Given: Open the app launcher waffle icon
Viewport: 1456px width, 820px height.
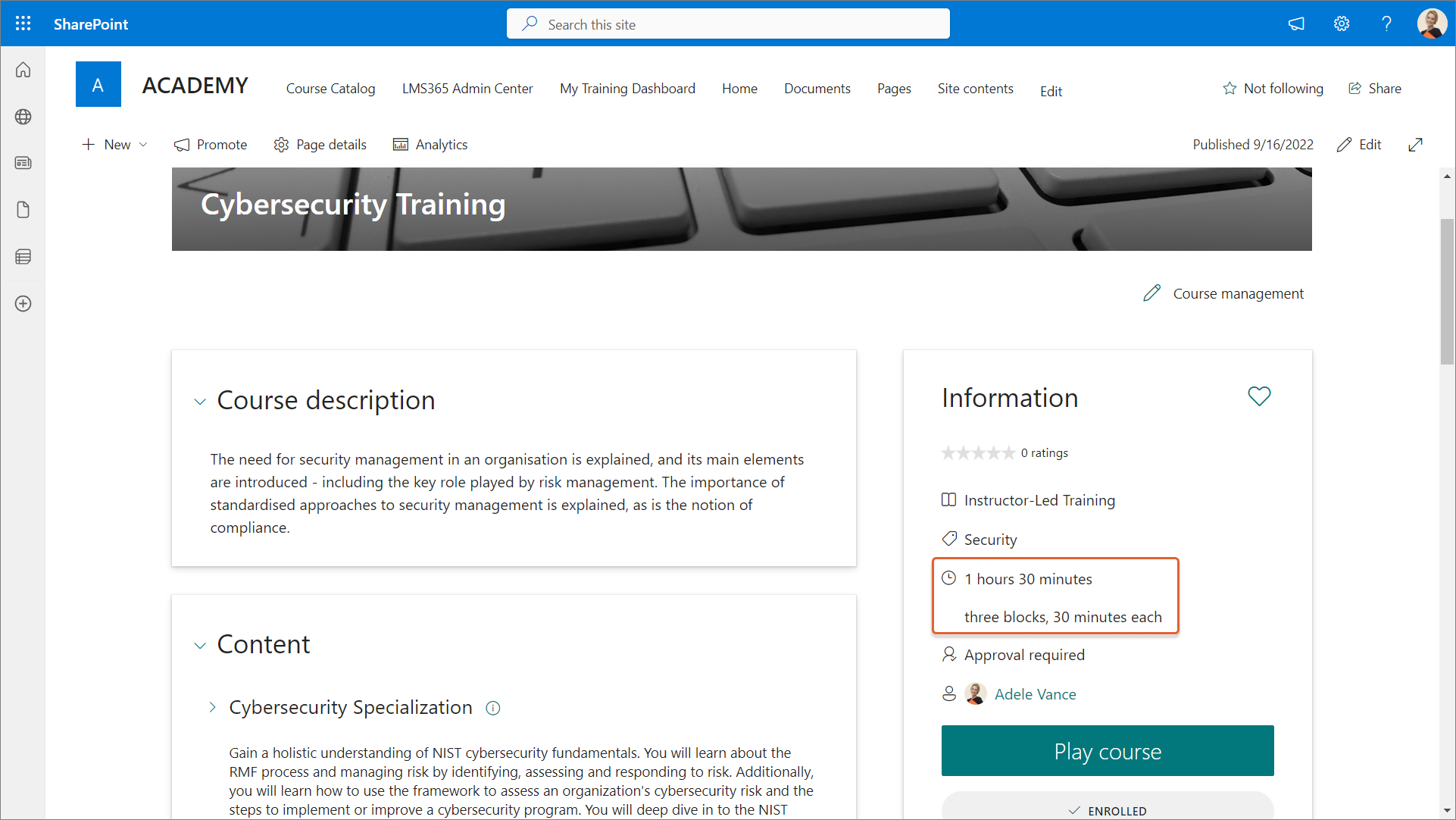Looking at the screenshot, I should (x=23, y=23).
